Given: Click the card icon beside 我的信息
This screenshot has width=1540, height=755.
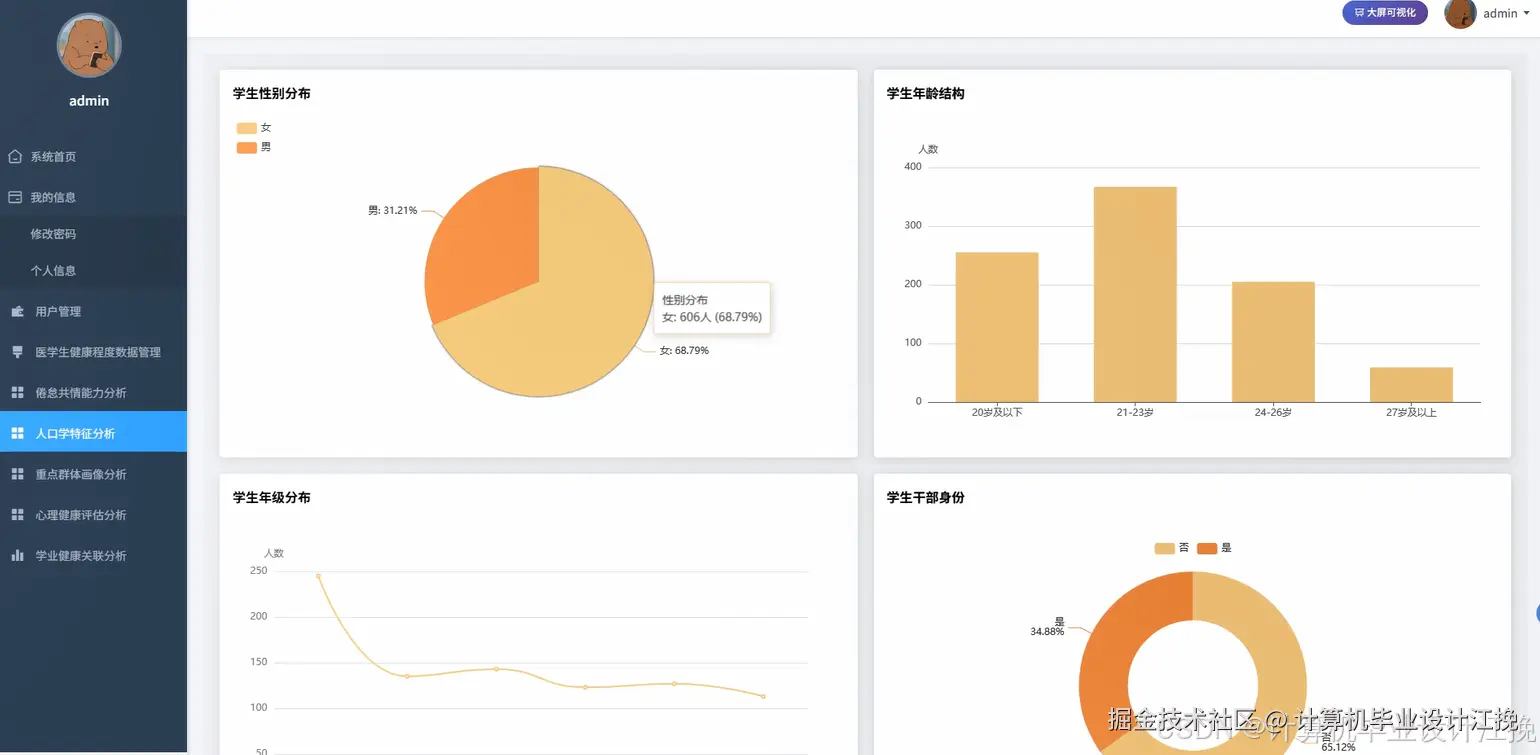Looking at the screenshot, I should [x=15, y=198].
